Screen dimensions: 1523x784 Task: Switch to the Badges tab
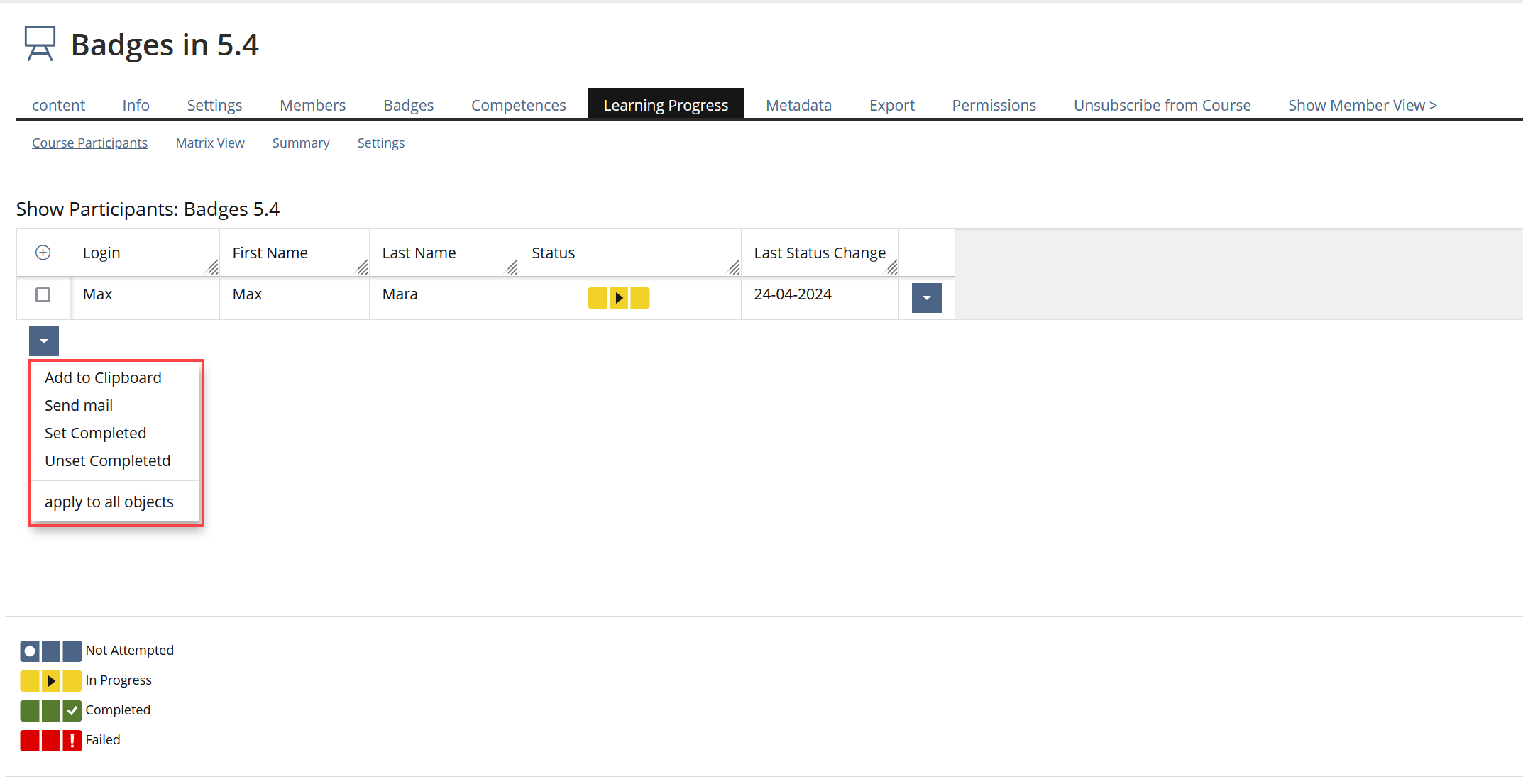408,105
